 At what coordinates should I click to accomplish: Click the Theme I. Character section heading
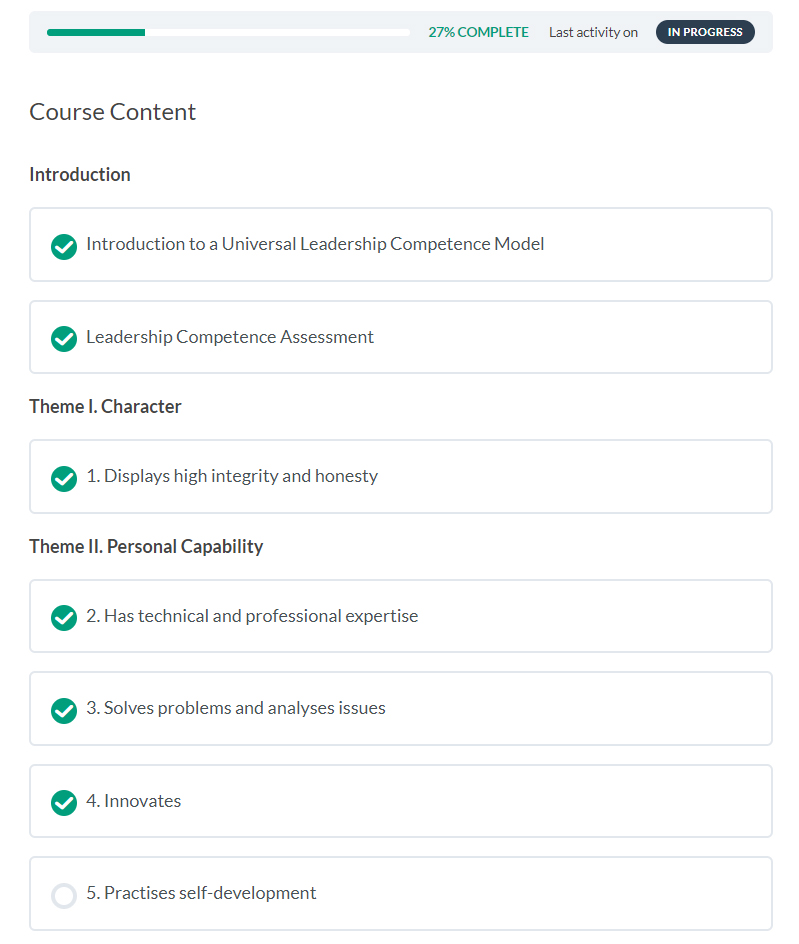click(x=105, y=406)
